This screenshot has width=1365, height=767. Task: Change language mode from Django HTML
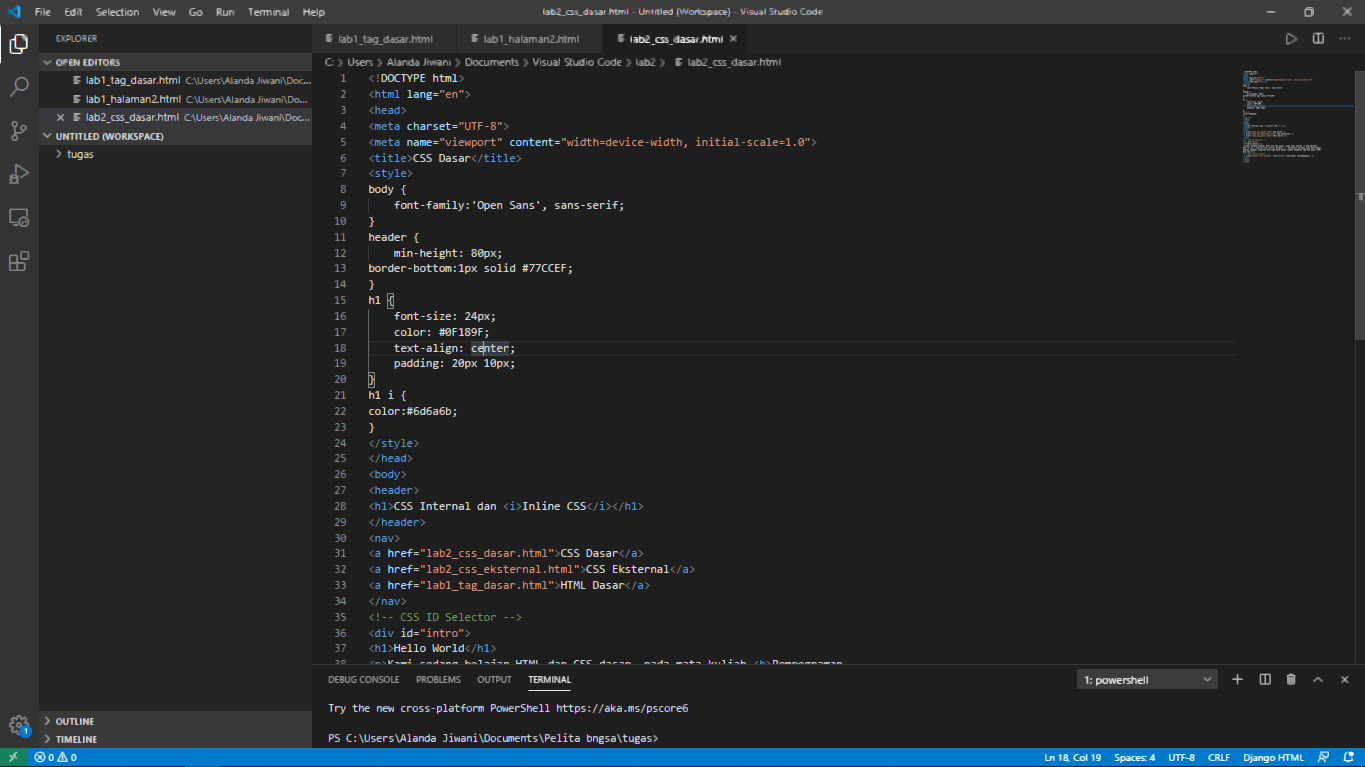tap(1271, 758)
